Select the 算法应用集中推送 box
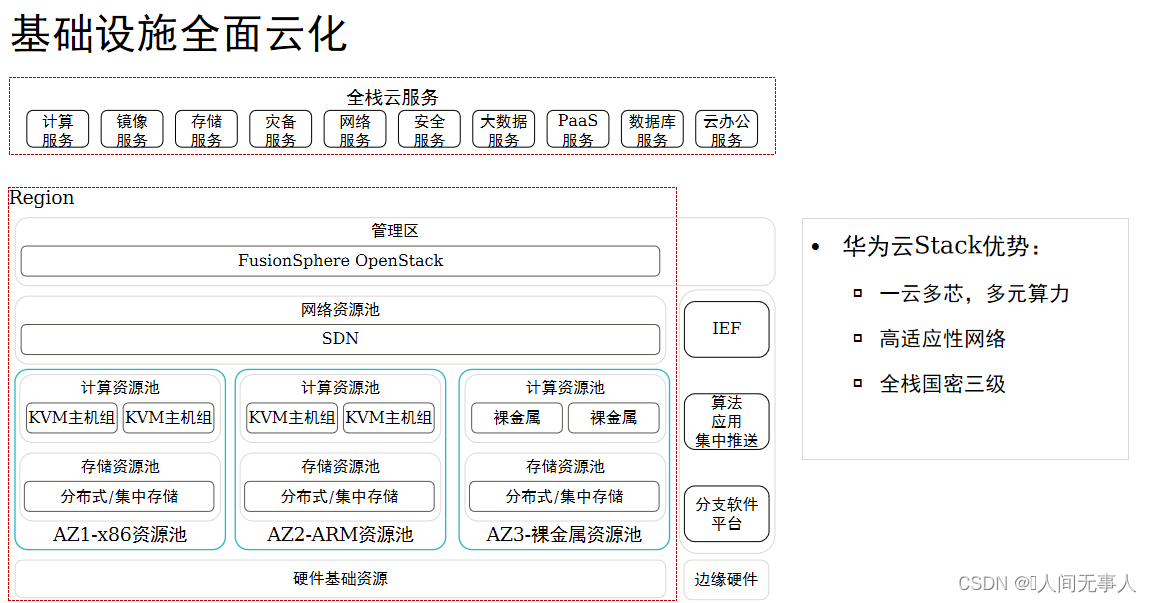This screenshot has height=603, width=1152. tap(727, 422)
